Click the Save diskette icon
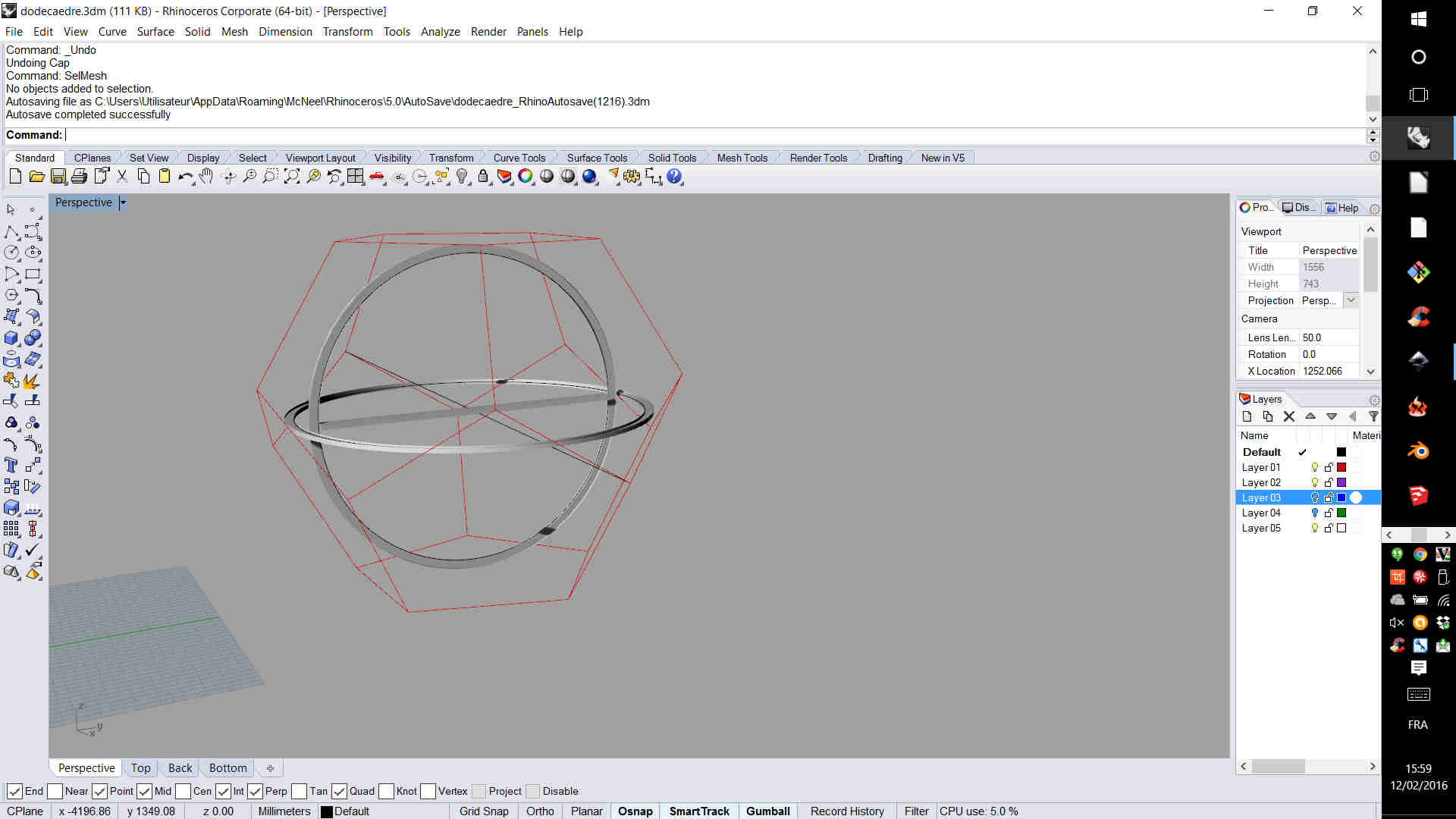Image resolution: width=1456 pixels, height=819 pixels. point(58,177)
